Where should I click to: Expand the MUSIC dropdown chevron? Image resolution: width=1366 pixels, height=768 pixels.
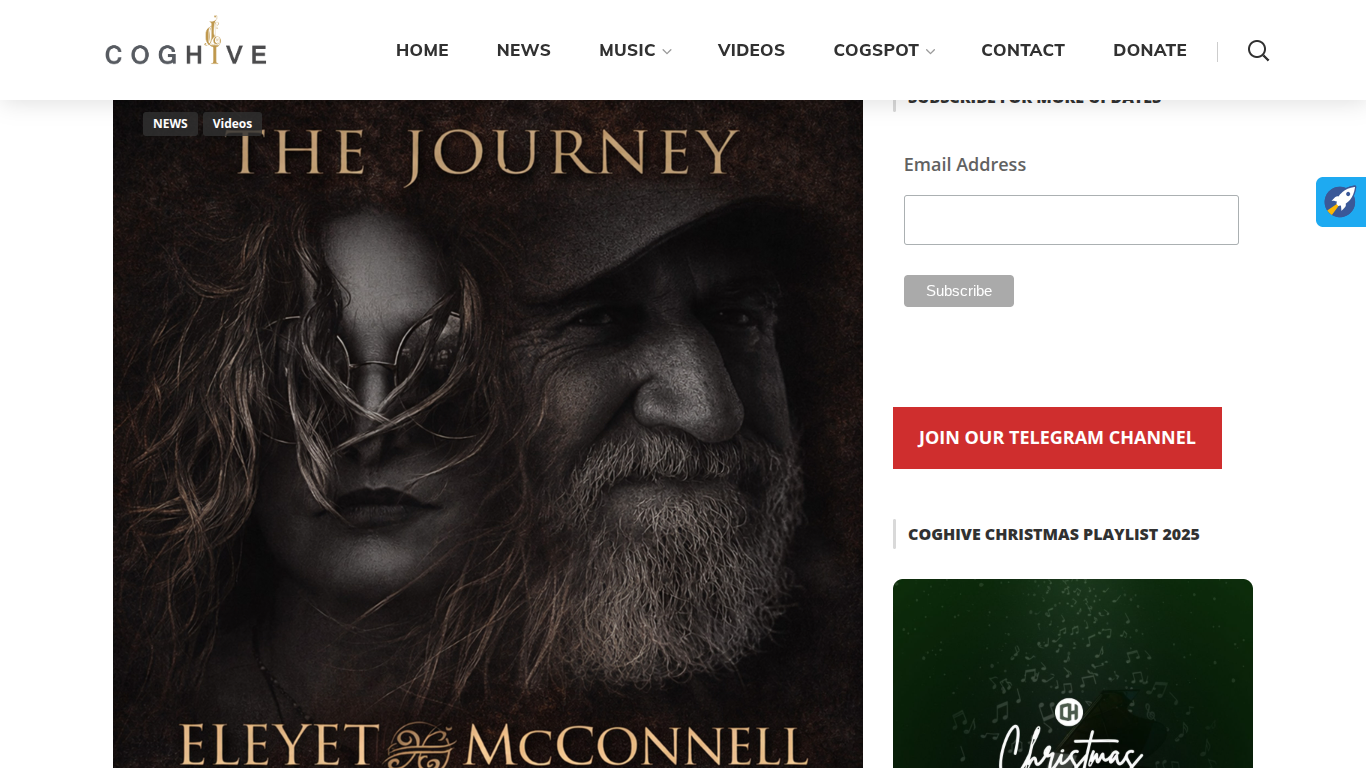coord(667,52)
